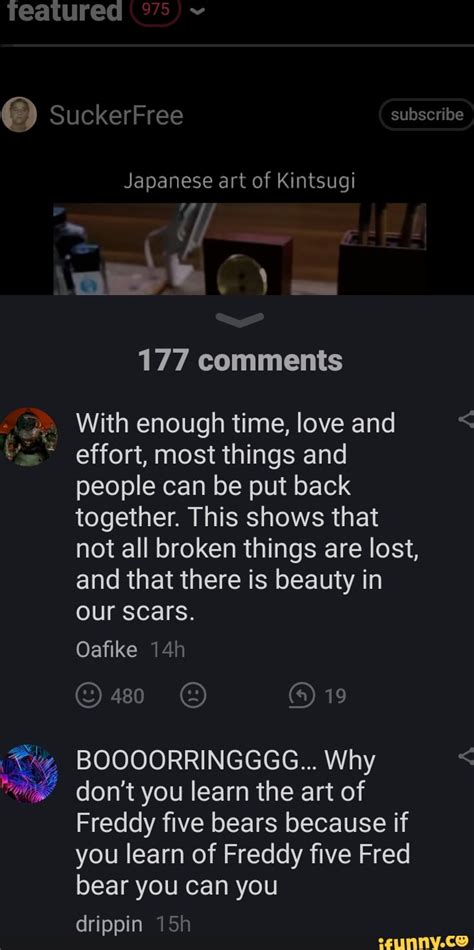The height and width of the screenshot is (950, 474).
Task: Subscribe to SuckerFree
Action: coord(426,115)
